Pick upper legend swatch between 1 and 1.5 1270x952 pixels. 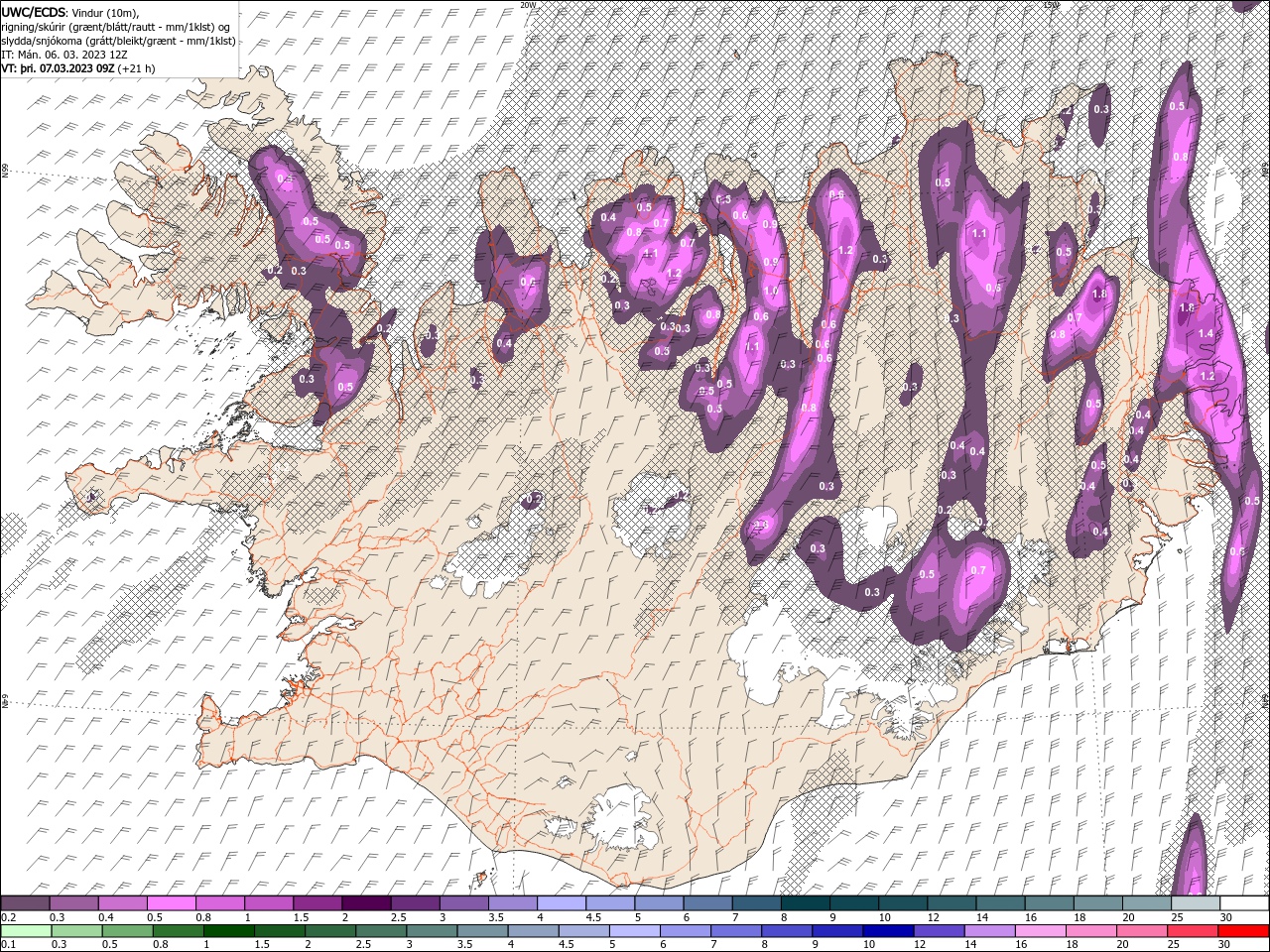[269, 903]
